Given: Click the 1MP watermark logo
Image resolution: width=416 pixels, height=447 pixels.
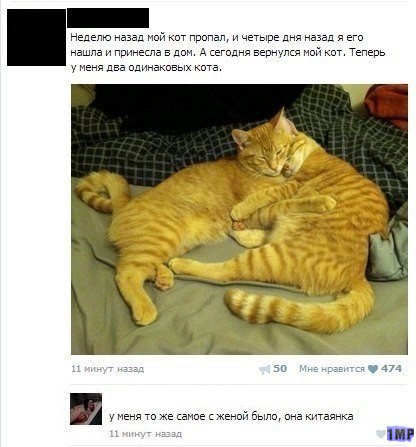Looking at the screenshot, I should [400, 434].
